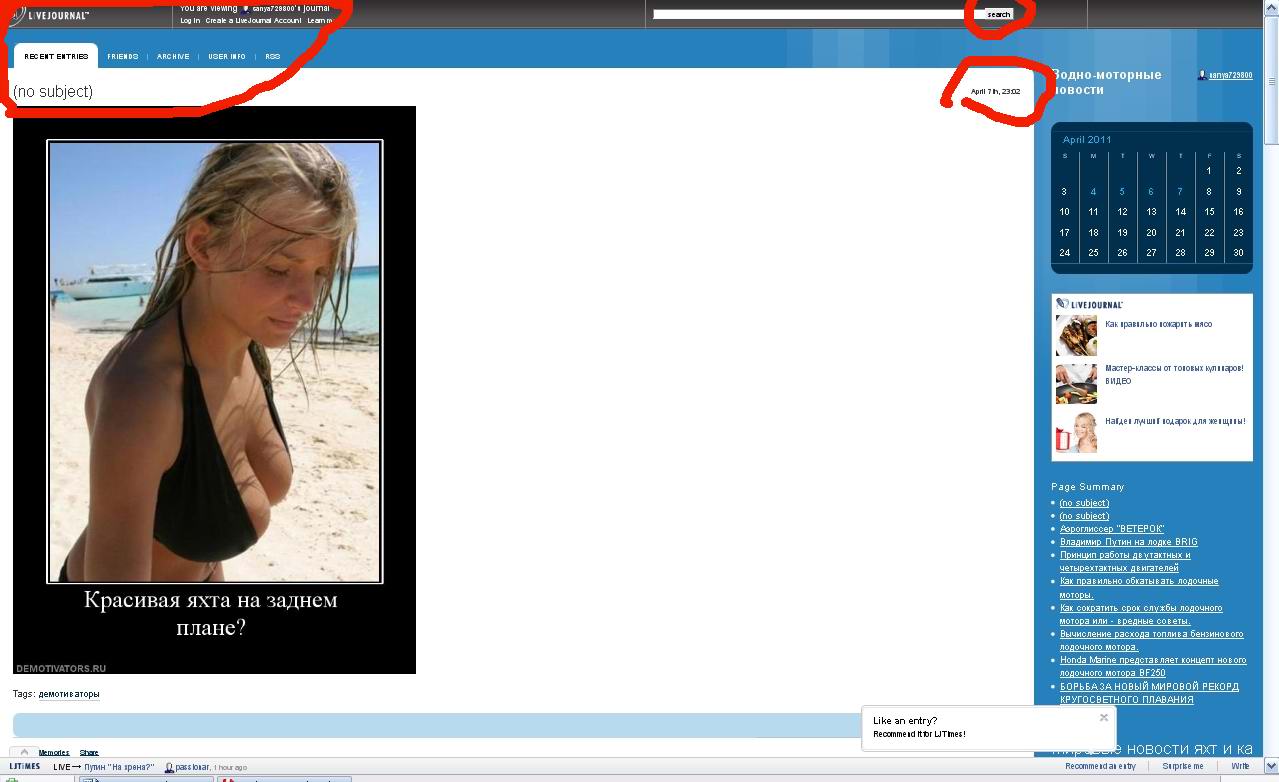Click the women's gift ad thumbnail

[x=1076, y=432]
